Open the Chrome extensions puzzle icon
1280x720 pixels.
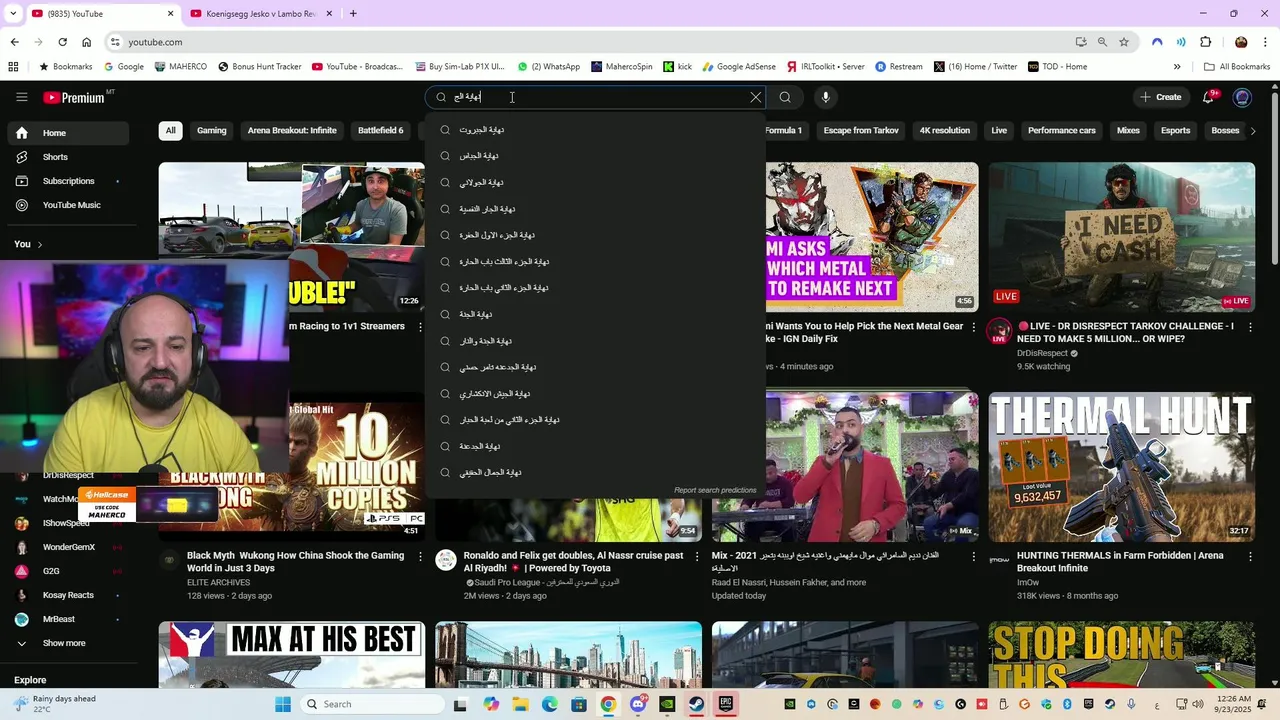1206,42
